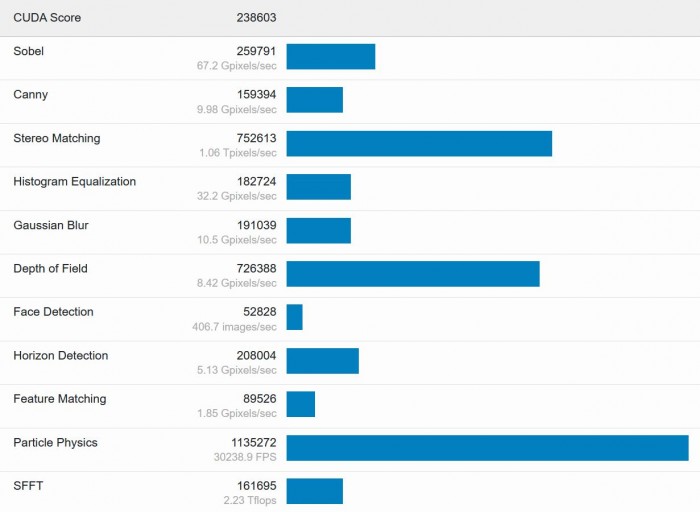Click the Canny result bar
This screenshot has width=700, height=512.
(314, 100)
